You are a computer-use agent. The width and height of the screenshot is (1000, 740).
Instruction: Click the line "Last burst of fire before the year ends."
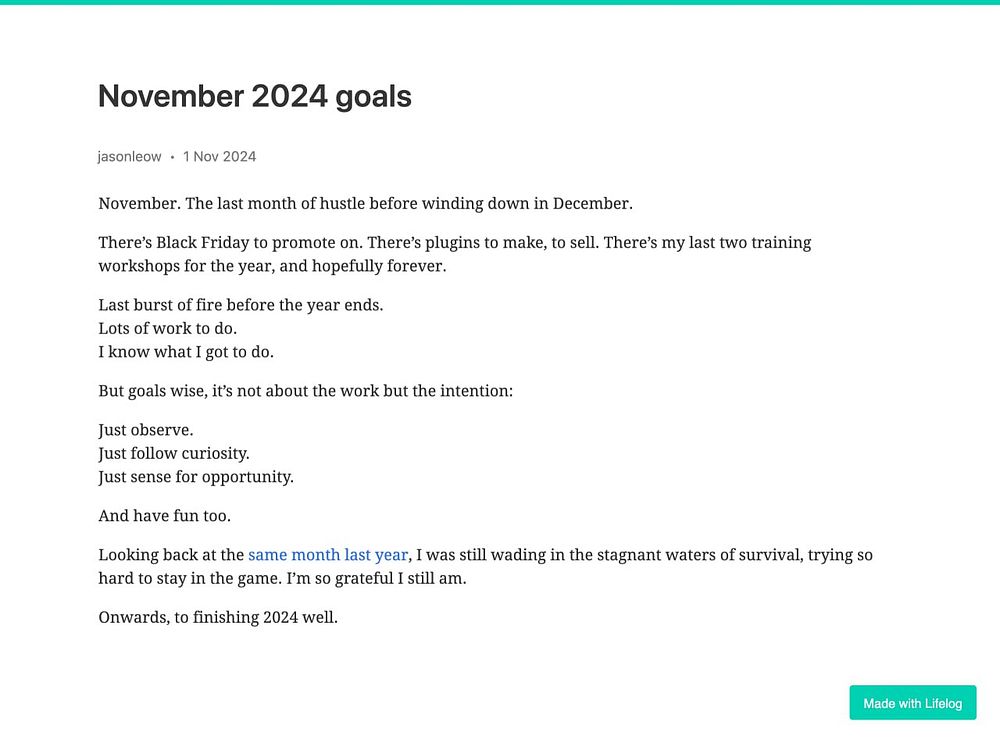[240, 305]
